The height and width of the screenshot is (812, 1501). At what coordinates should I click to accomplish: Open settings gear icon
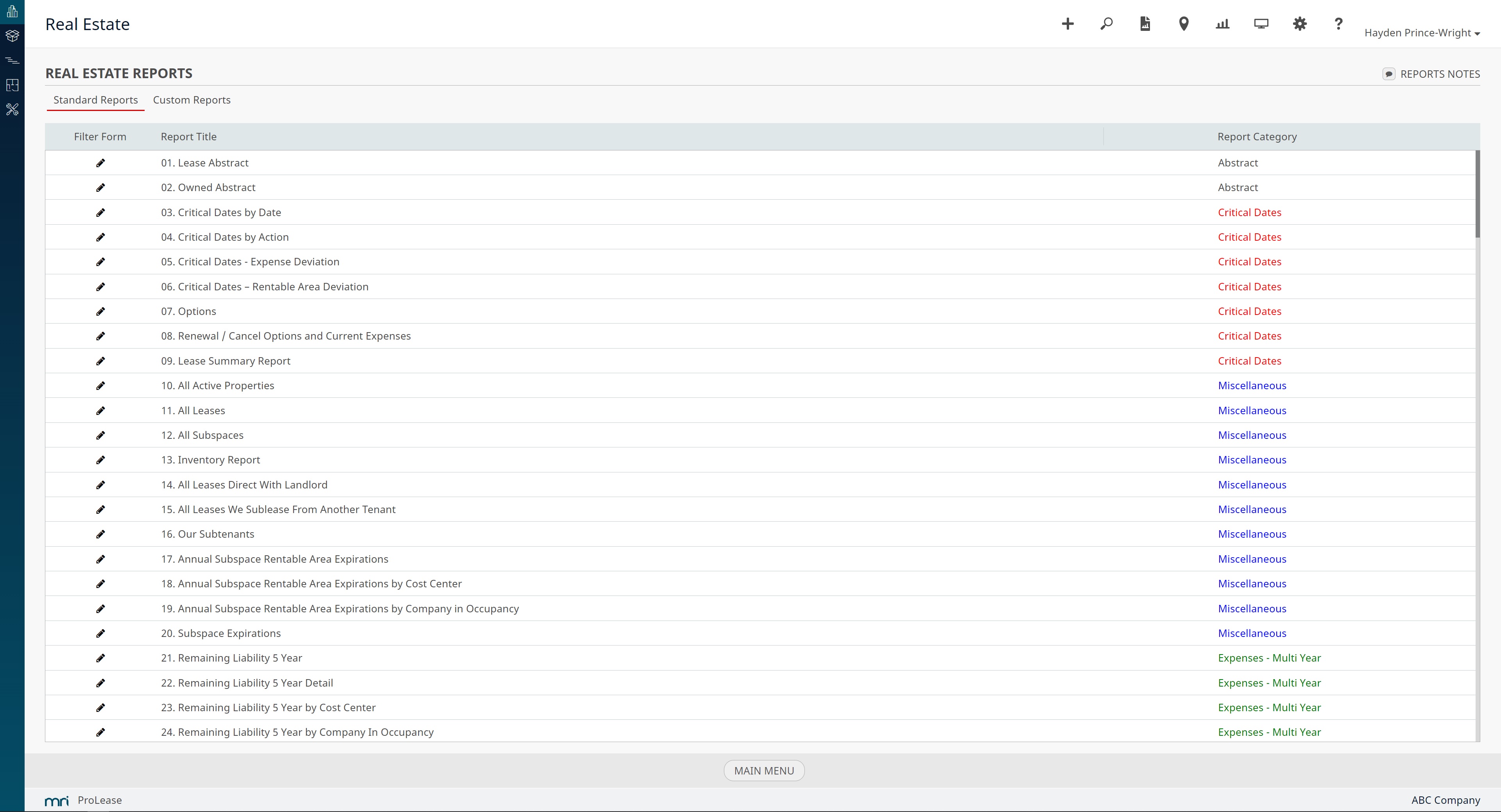point(1299,24)
